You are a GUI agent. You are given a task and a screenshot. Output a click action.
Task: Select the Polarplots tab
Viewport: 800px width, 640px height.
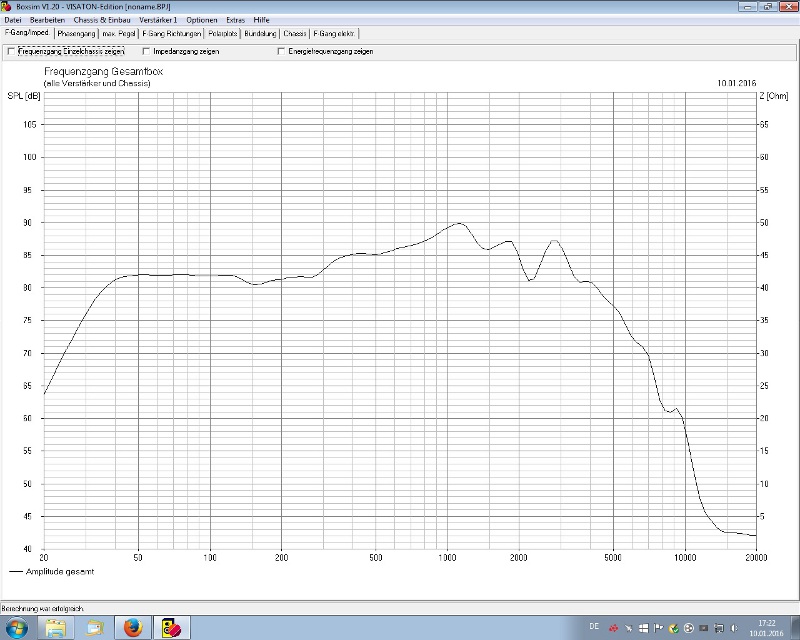222,33
